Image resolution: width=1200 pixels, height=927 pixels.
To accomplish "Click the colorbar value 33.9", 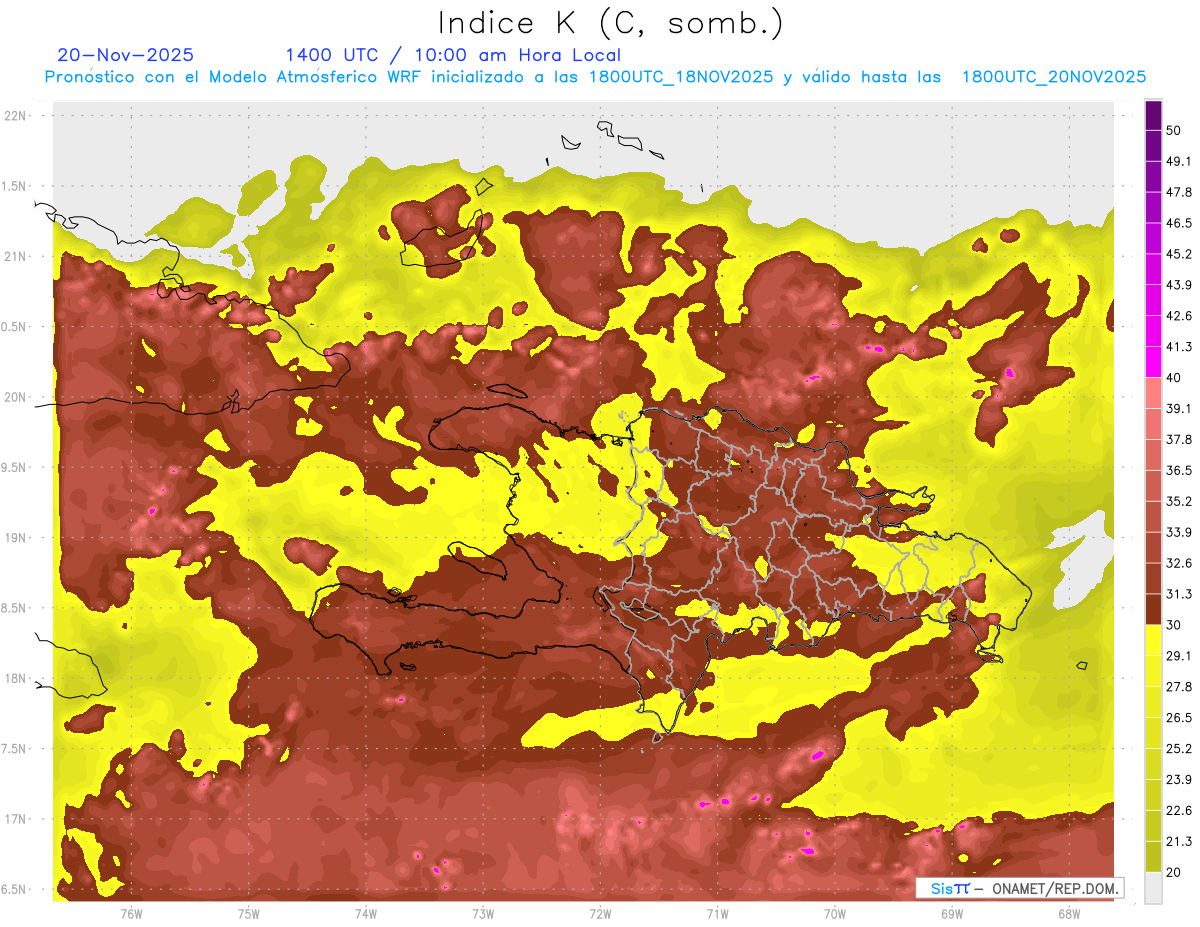I will 1178,532.
